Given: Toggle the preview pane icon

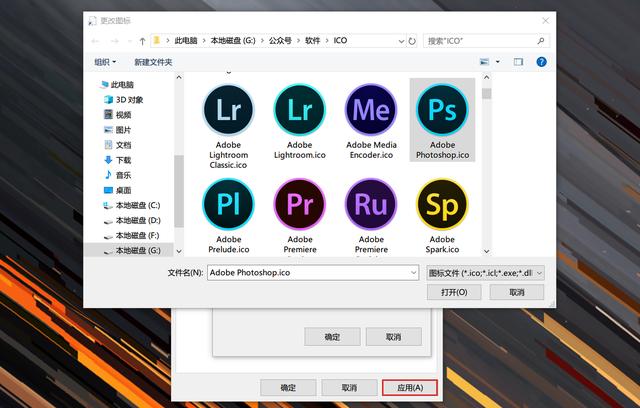Looking at the screenshot, I should coord(518,62).
